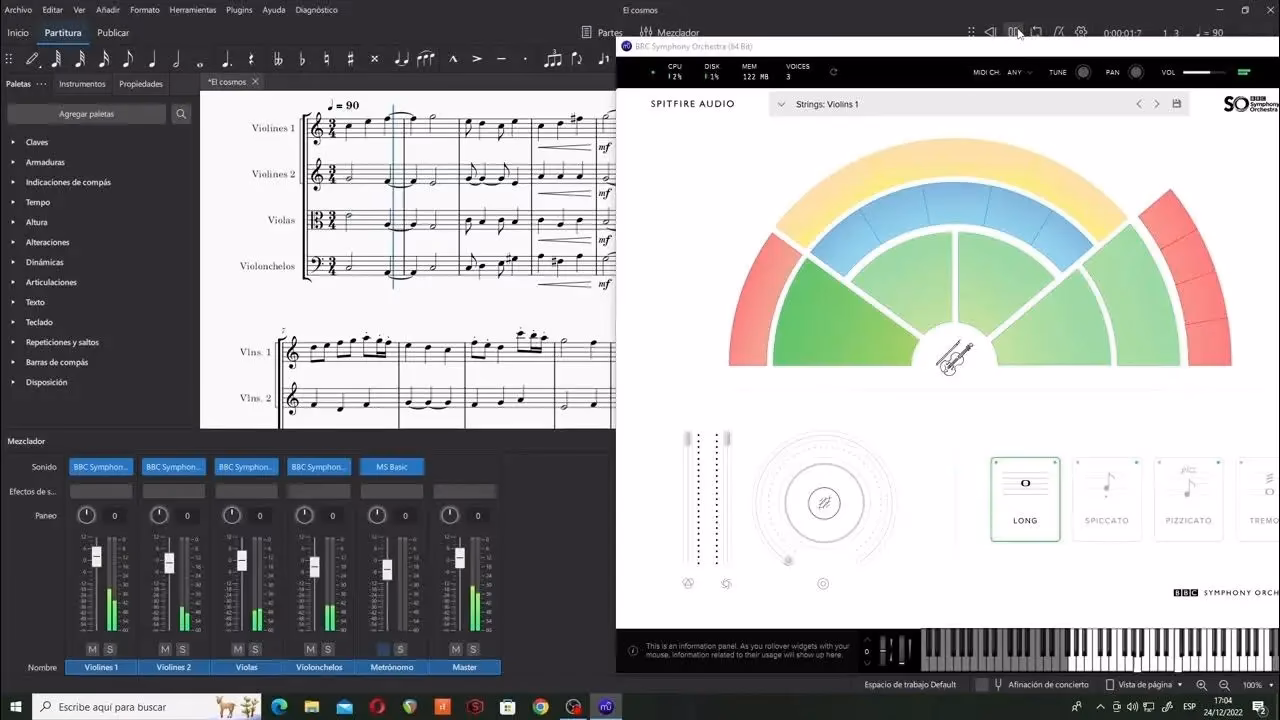Solo the Violines 1 mixer channel
The image size is (1280, 720).
(111, 648)
